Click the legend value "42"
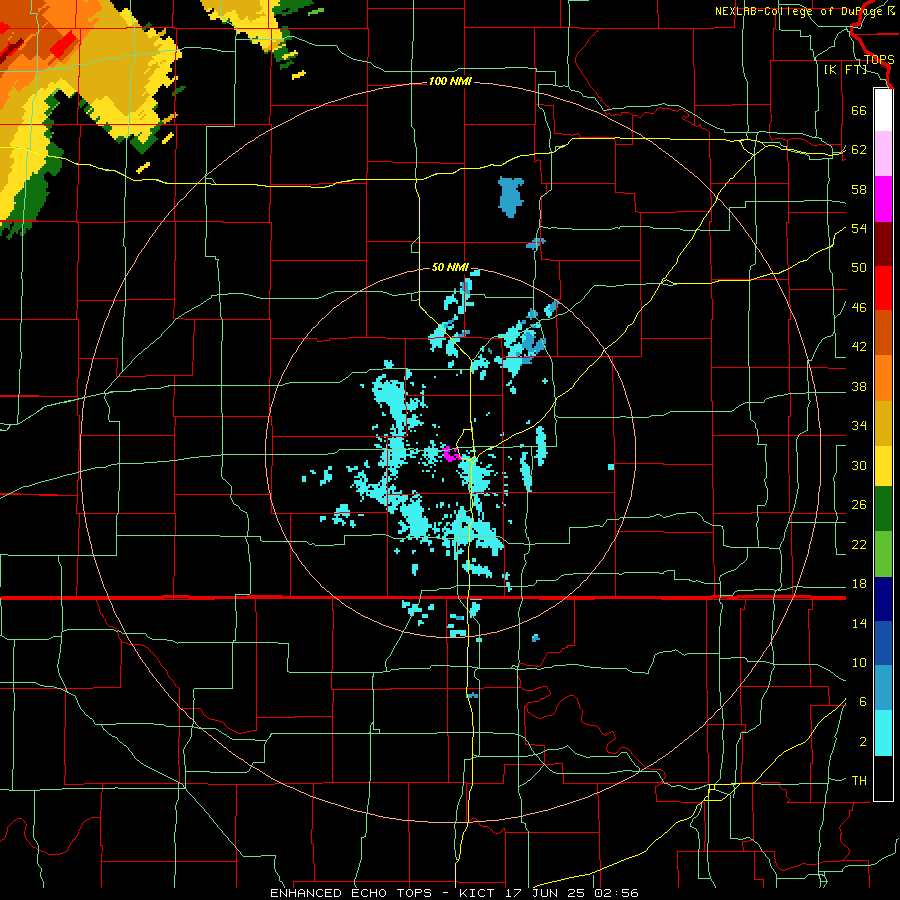The image size is (900, 900). [859, 347]
